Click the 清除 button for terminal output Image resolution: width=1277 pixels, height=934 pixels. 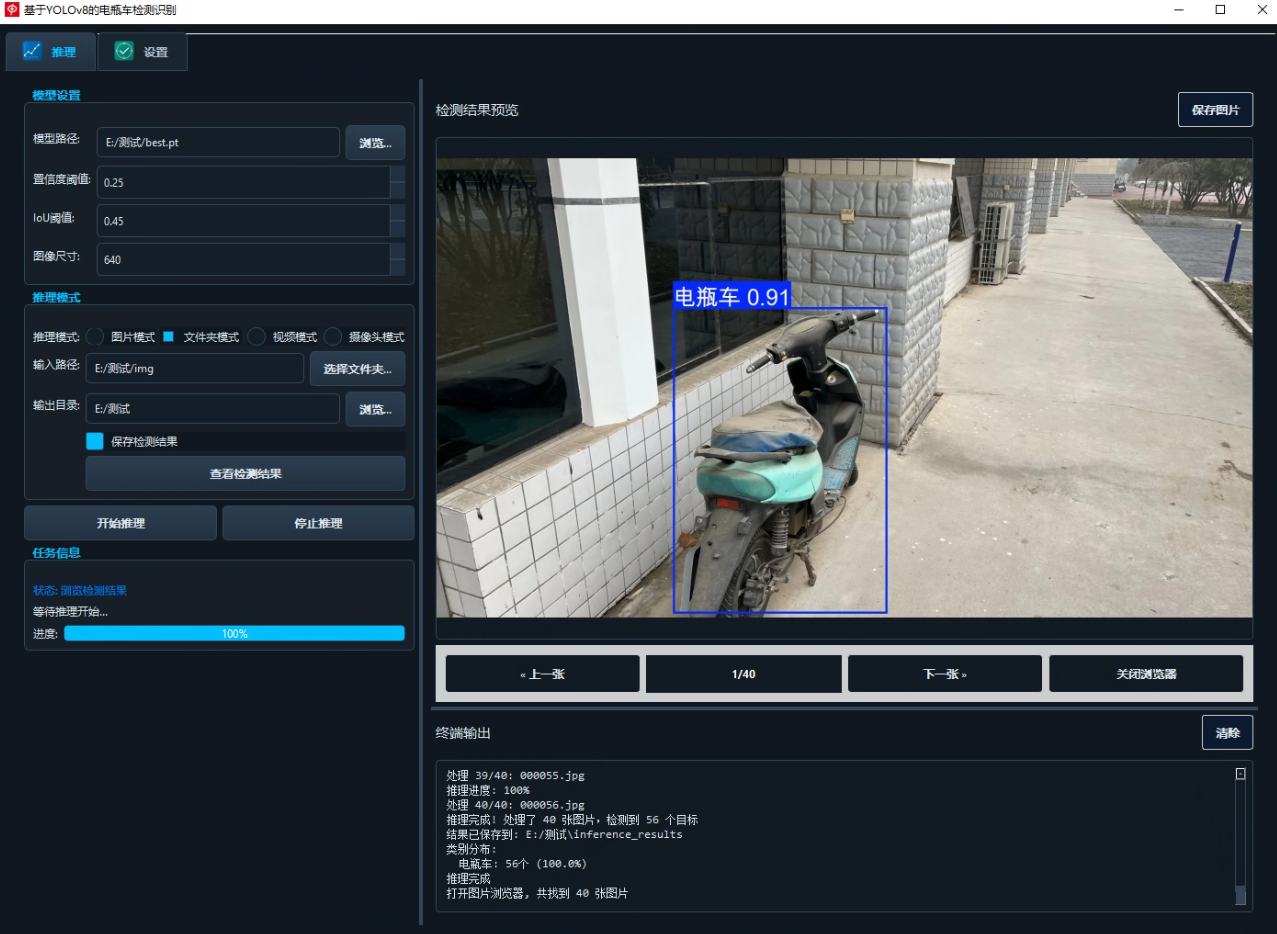pos(1227,733)
